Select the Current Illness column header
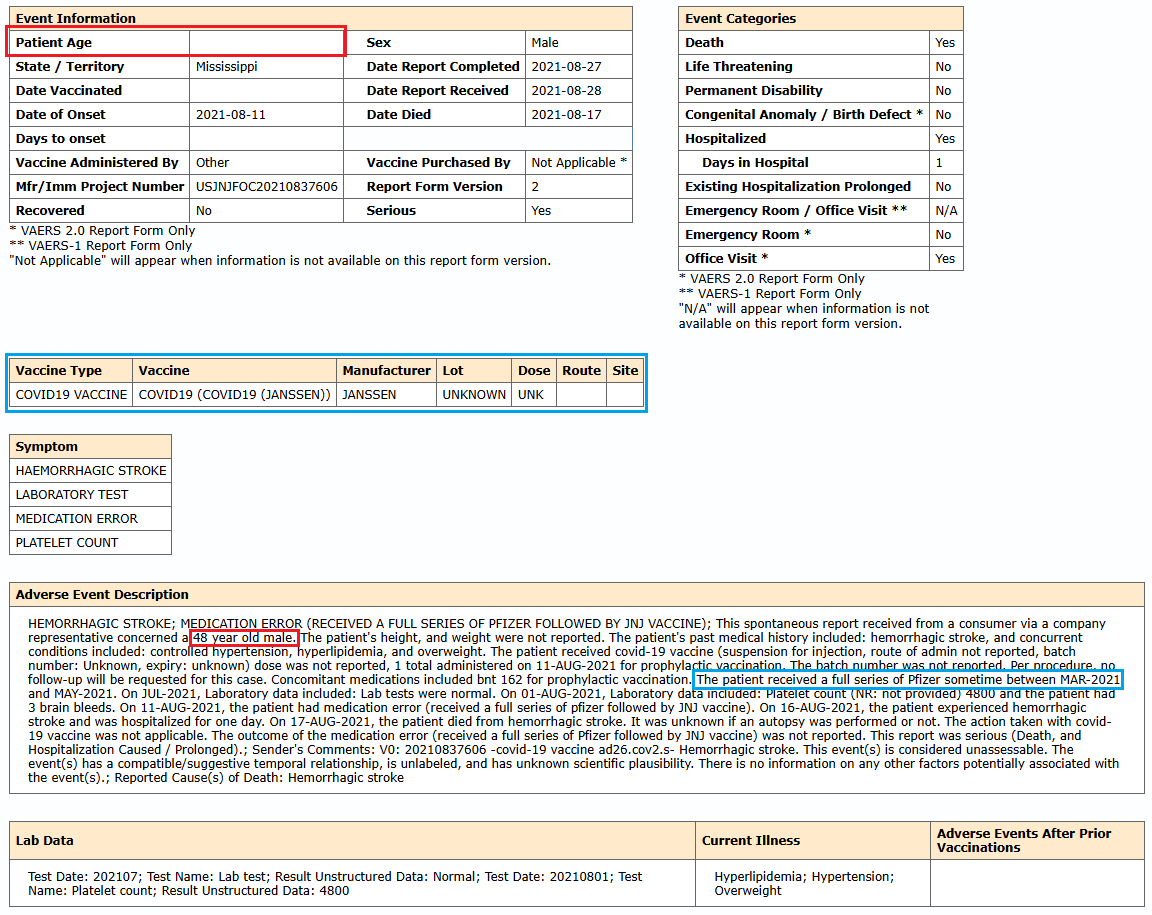The image size is (1152, 915). pos(750,840)
